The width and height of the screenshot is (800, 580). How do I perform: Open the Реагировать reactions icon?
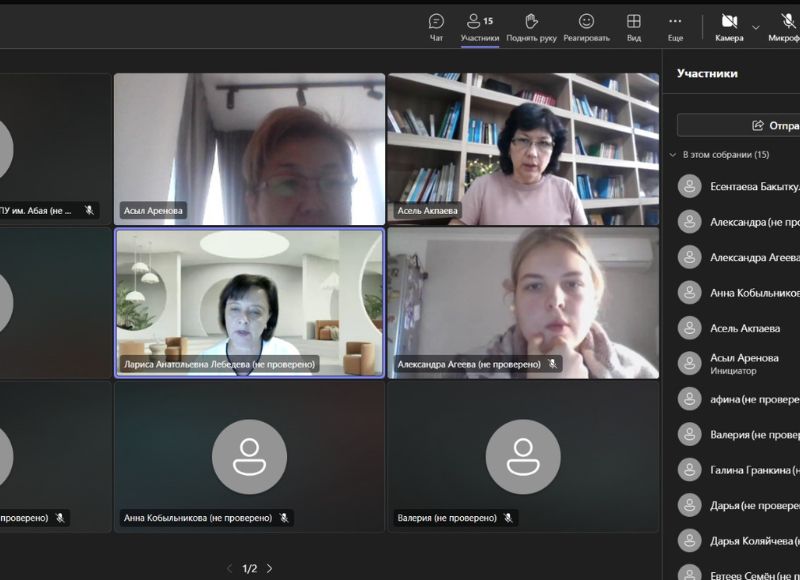[586, 22]
